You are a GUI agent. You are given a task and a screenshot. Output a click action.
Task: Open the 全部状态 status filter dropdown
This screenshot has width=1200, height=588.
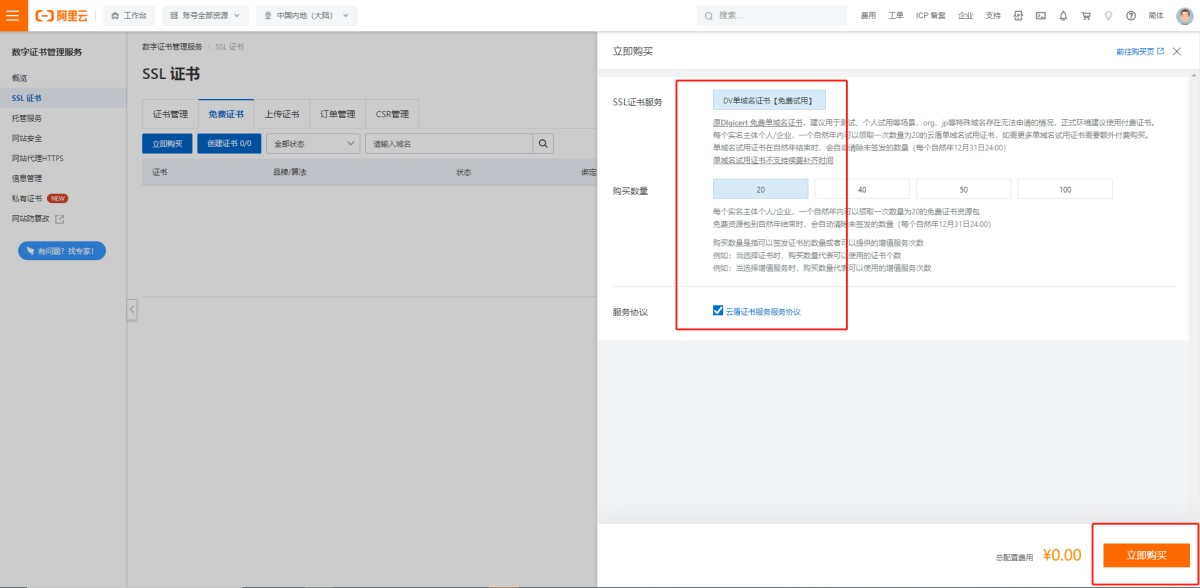click(313, 144)
